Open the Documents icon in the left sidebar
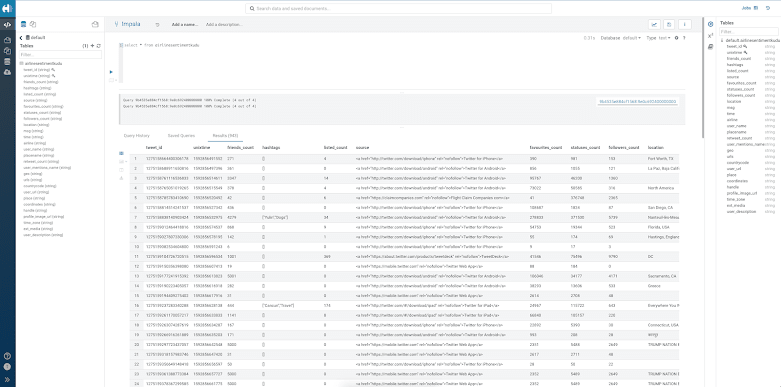This screenshot has width=781, height=387. 7,51
